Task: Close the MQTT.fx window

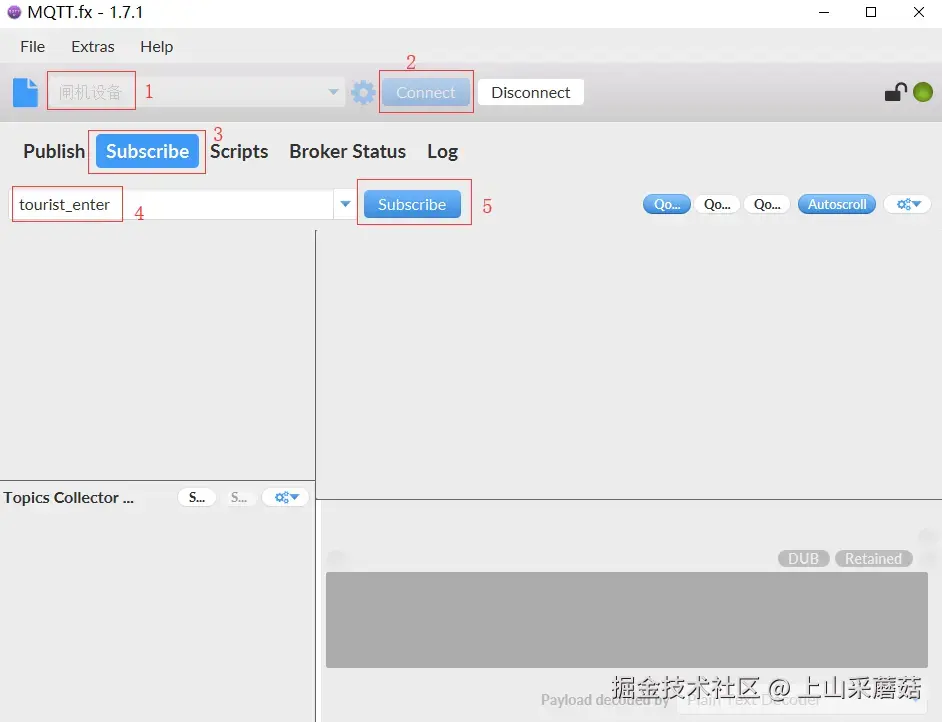Action: [x=919, y=12]
